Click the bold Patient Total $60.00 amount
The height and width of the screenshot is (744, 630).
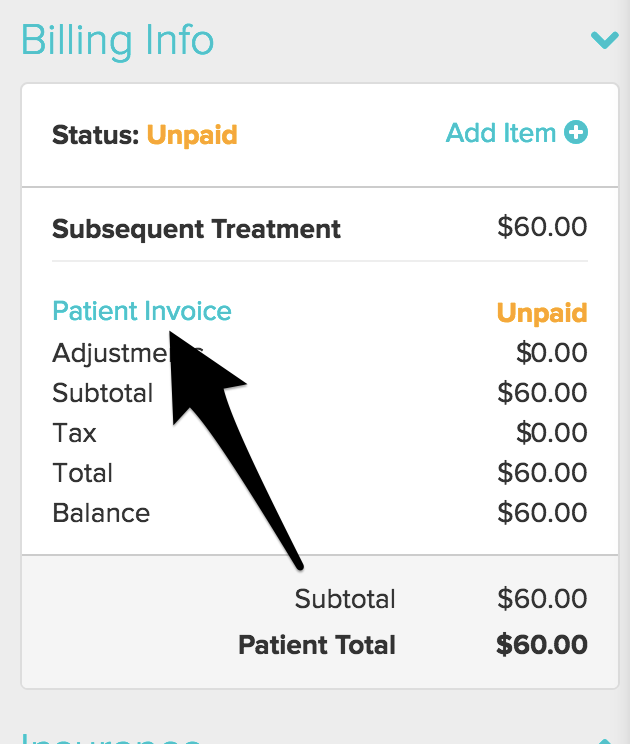pyautogui.click(x=542, y=645)
